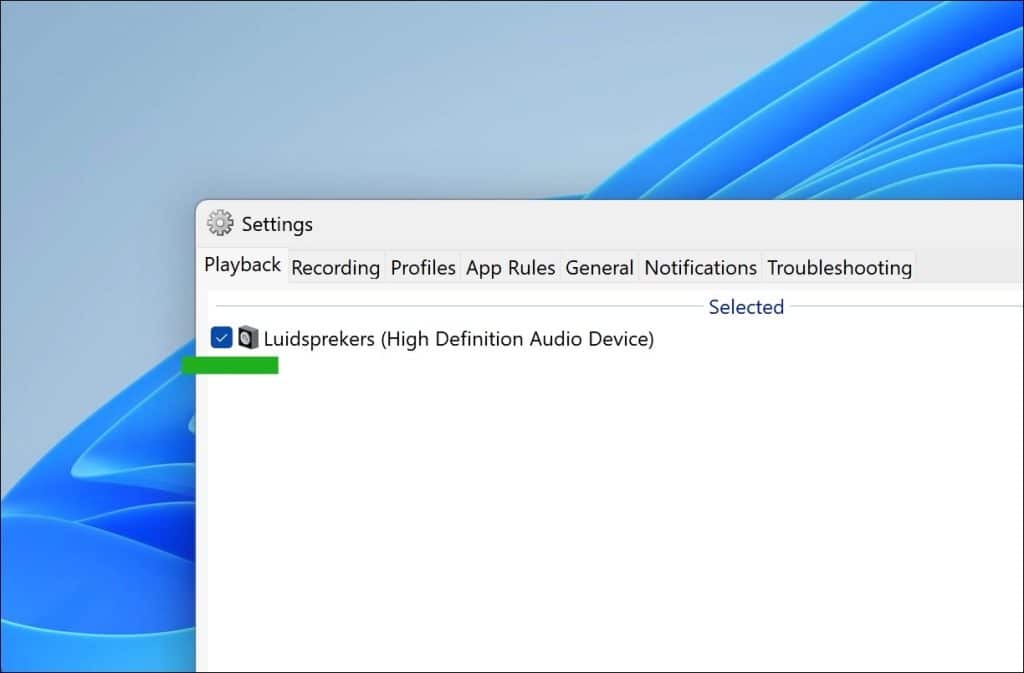Image resolution: width=1024 pixels, height=673 pixels.
Task: Open the Recording tab
Action: [x=336, y=268]
